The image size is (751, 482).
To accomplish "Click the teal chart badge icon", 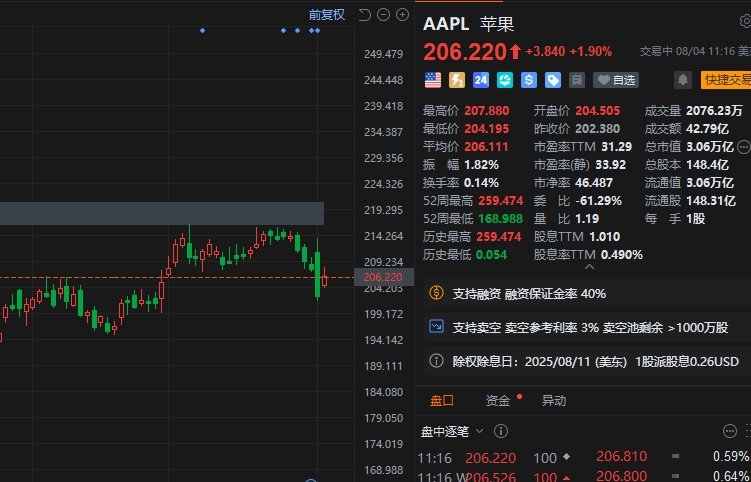I will pyautogui.click(x=504, y=80).
